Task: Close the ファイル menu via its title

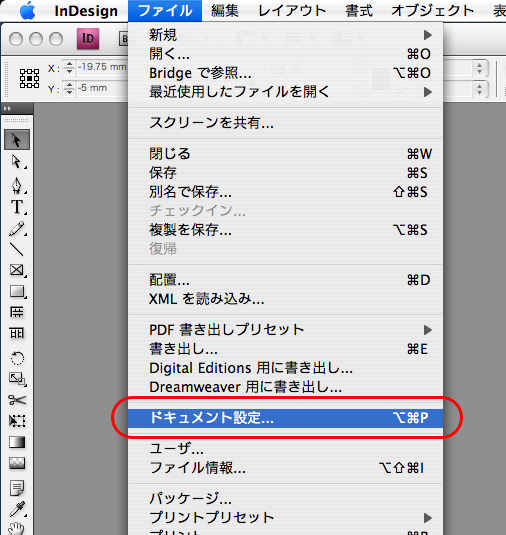Action: point(165,11)
